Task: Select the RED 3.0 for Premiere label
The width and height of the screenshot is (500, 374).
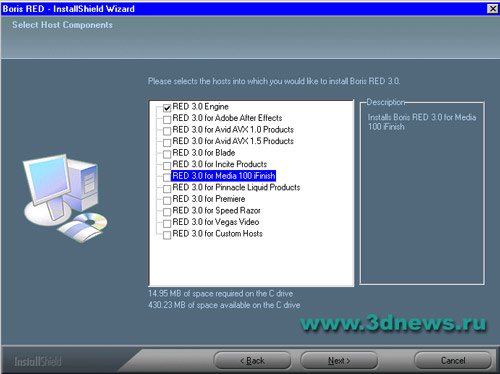Action: coord(209,199)
